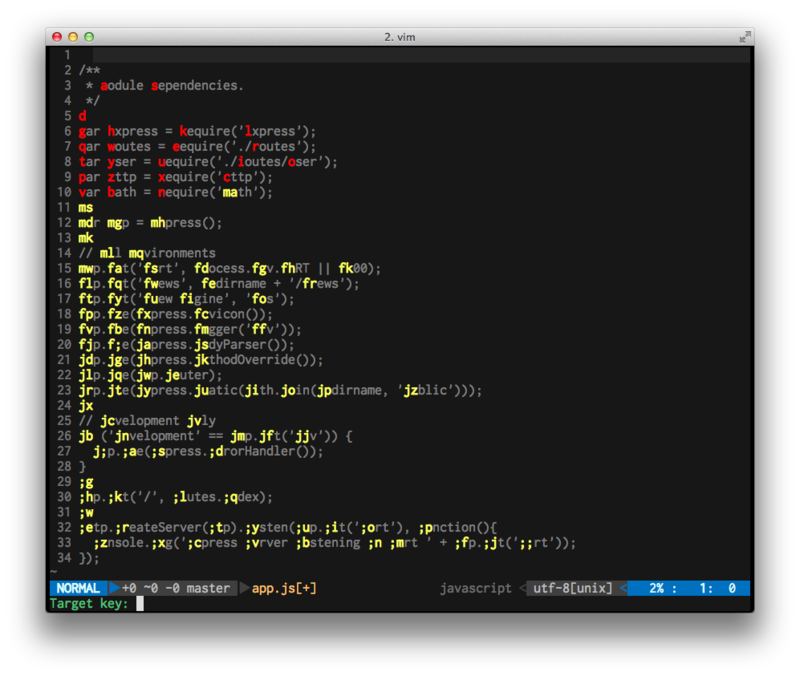Click the '2. vim' window title

400,37
